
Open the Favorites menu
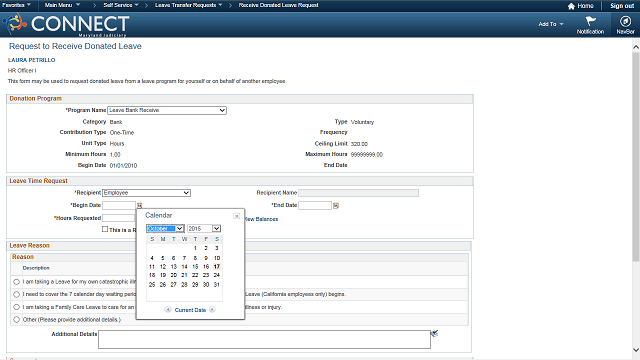(16, 5)
